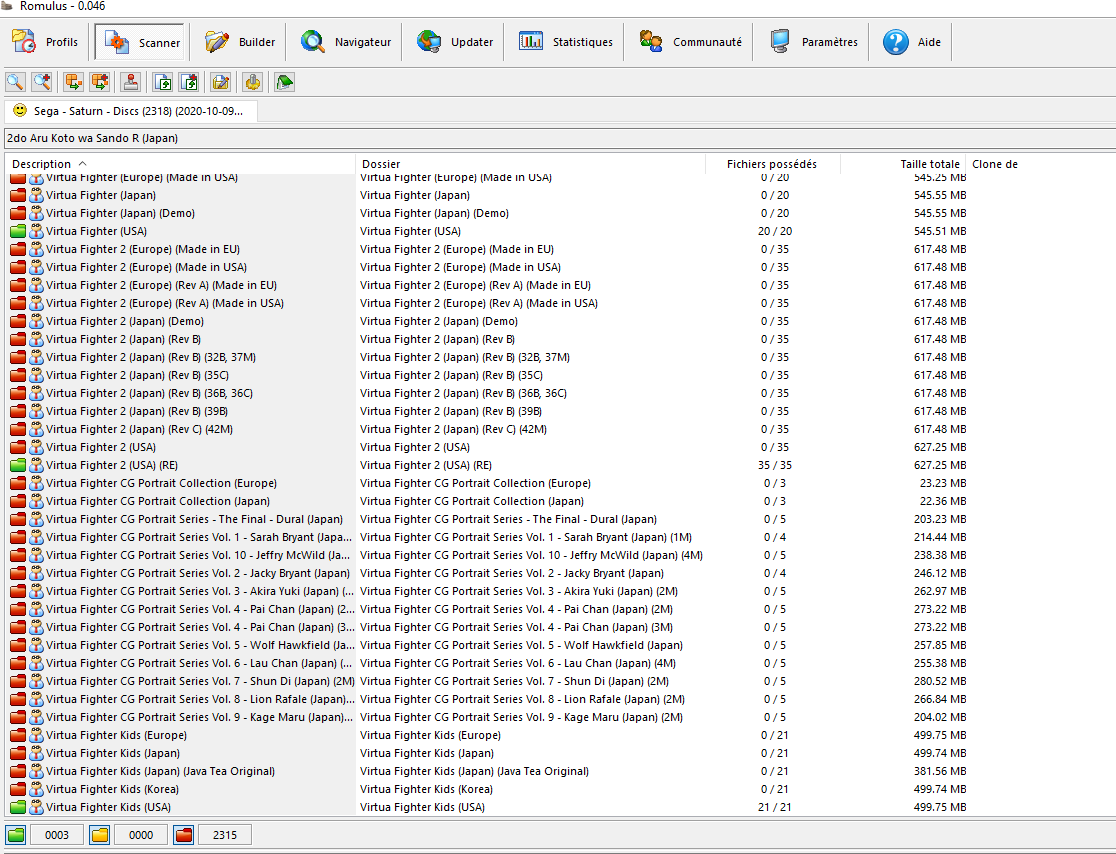Click the 2do Aru Koto wa Sando R field
The image size is (1116, 854).
pyautogui.click(x=559, y=138)
